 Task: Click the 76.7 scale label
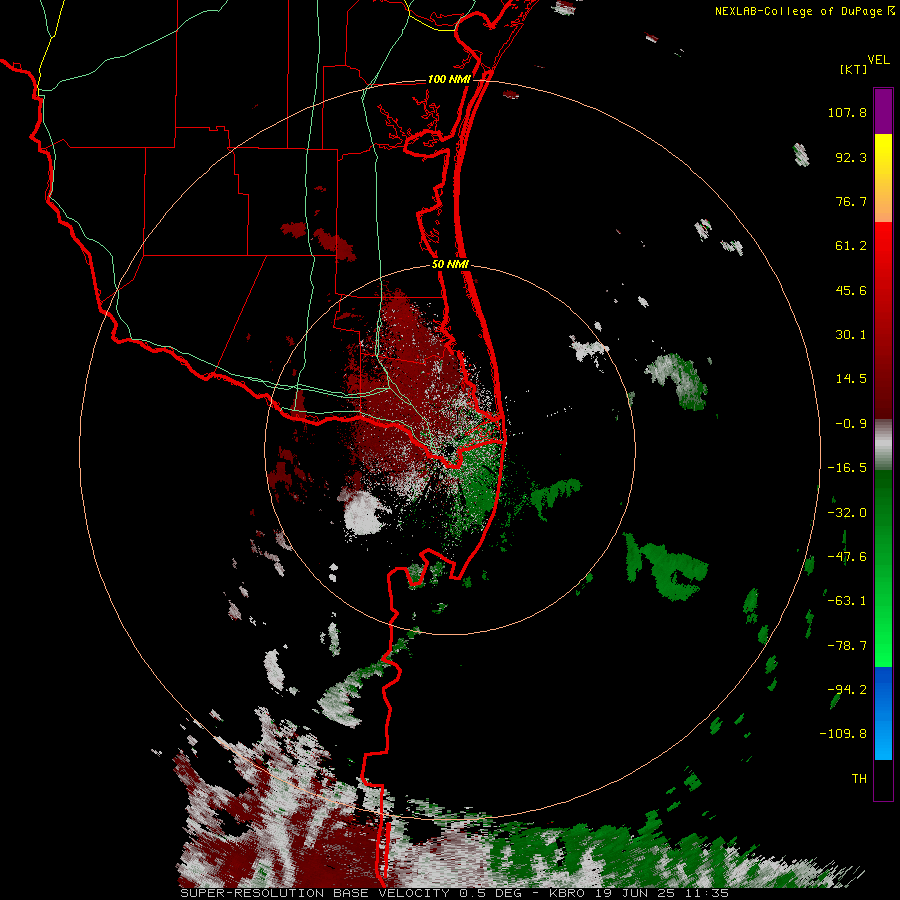[851, 201]
